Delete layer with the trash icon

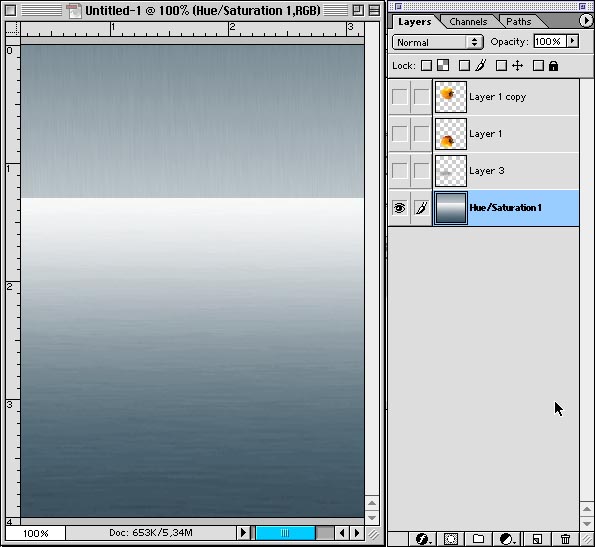click(565, 539)
